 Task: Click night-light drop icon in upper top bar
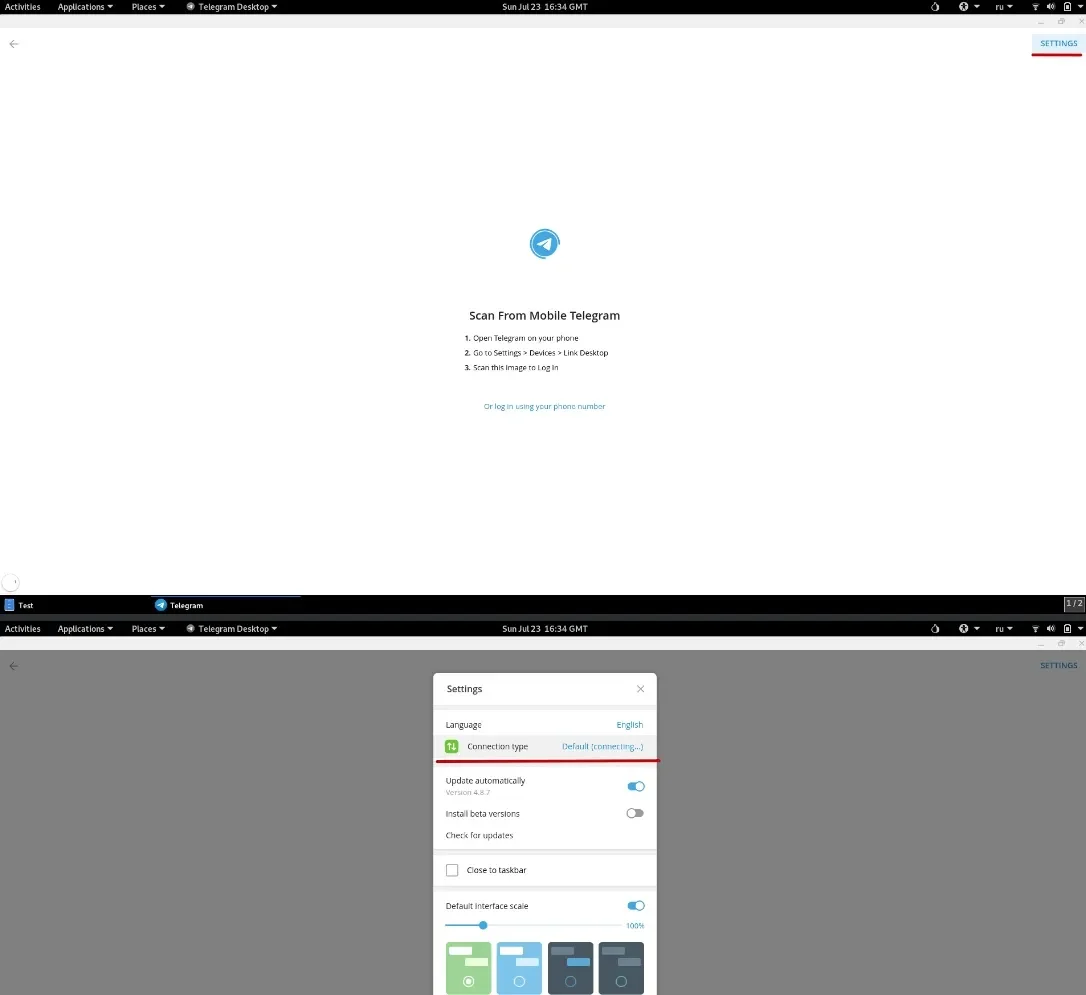point(935,7)
